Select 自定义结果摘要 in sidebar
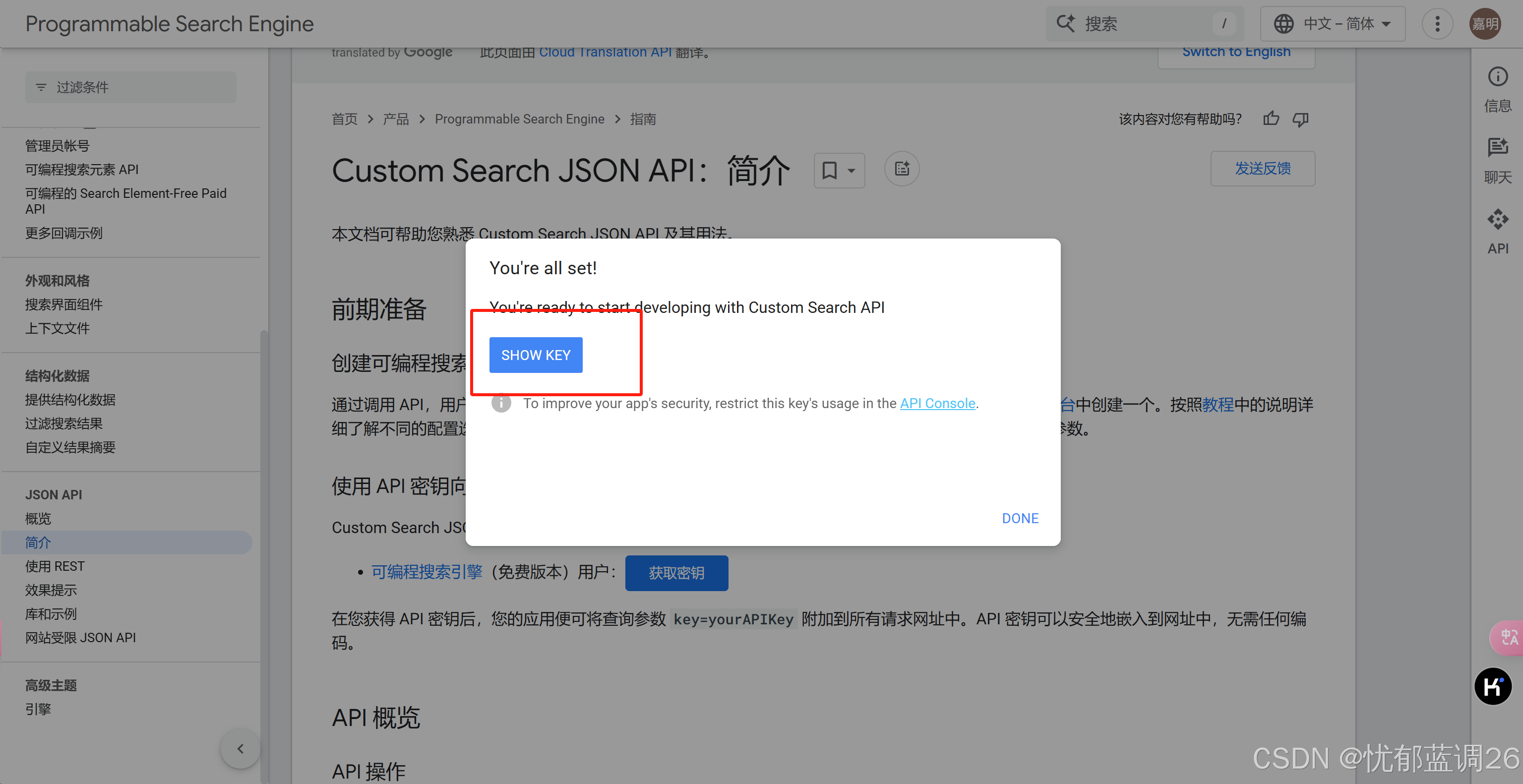This screenshot has width=1523, height=784. pyautogui.click(x=70, y=447)
